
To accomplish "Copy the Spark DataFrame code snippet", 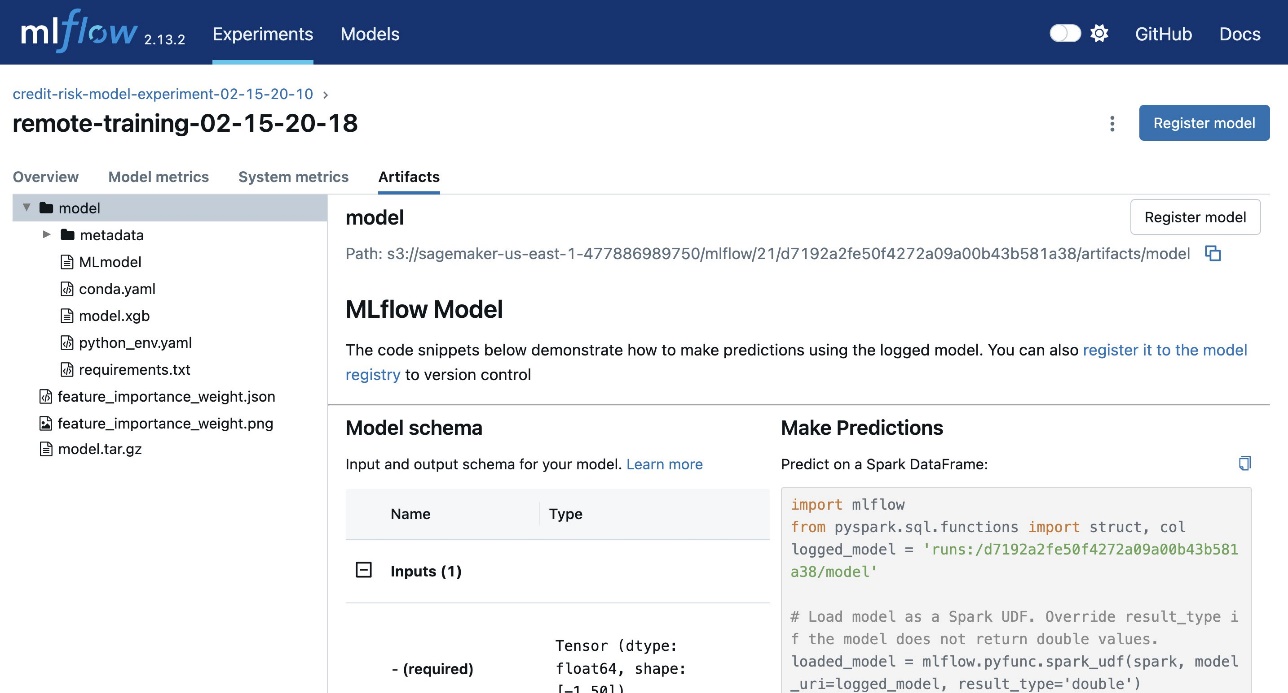I will [1245, 464].
